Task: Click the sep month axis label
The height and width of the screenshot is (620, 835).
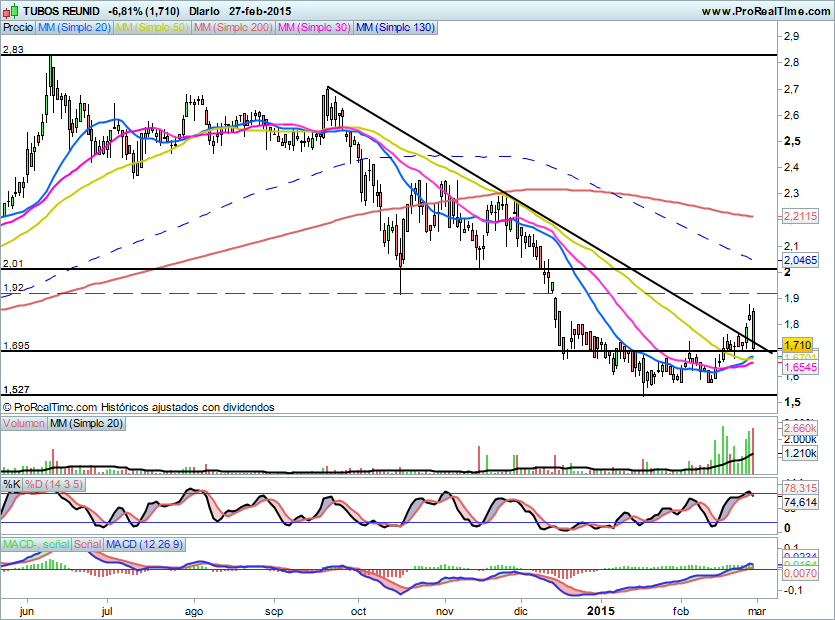Action: pyautogui.click(x=274, y=611)
